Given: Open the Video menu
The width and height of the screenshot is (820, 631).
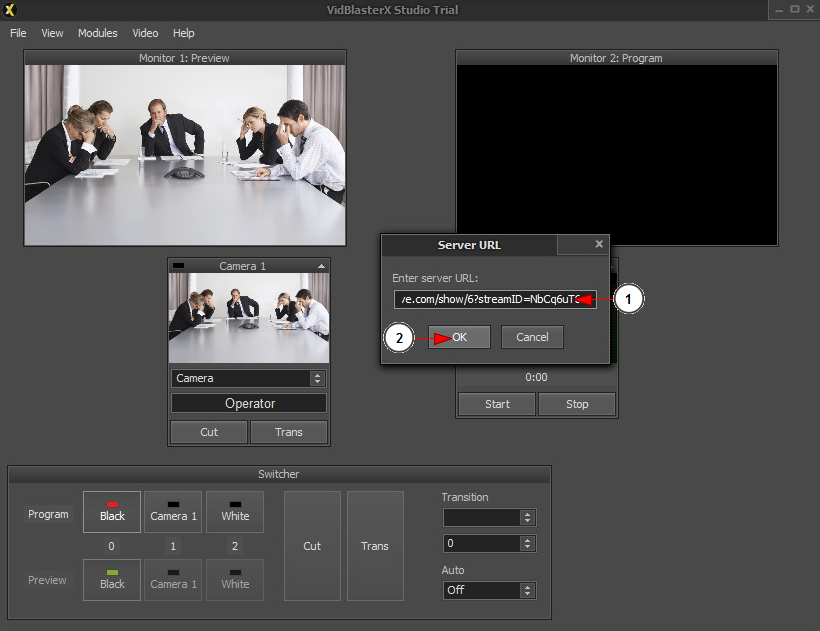Looking at the screenshot, I should (x=145, y=33).
